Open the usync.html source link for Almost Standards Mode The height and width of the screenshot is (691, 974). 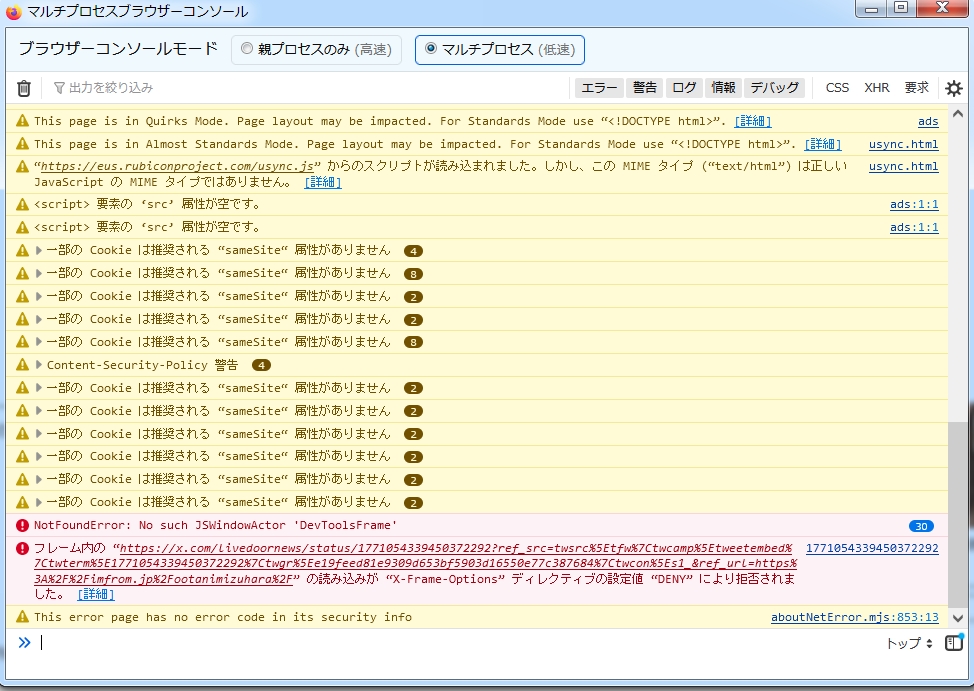click(903, 144)
